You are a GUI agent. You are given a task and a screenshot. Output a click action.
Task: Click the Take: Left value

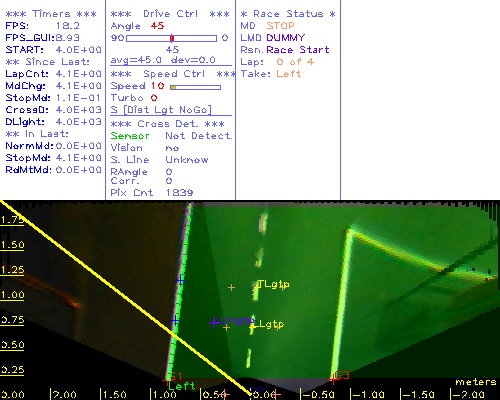[x=288, y=74]
